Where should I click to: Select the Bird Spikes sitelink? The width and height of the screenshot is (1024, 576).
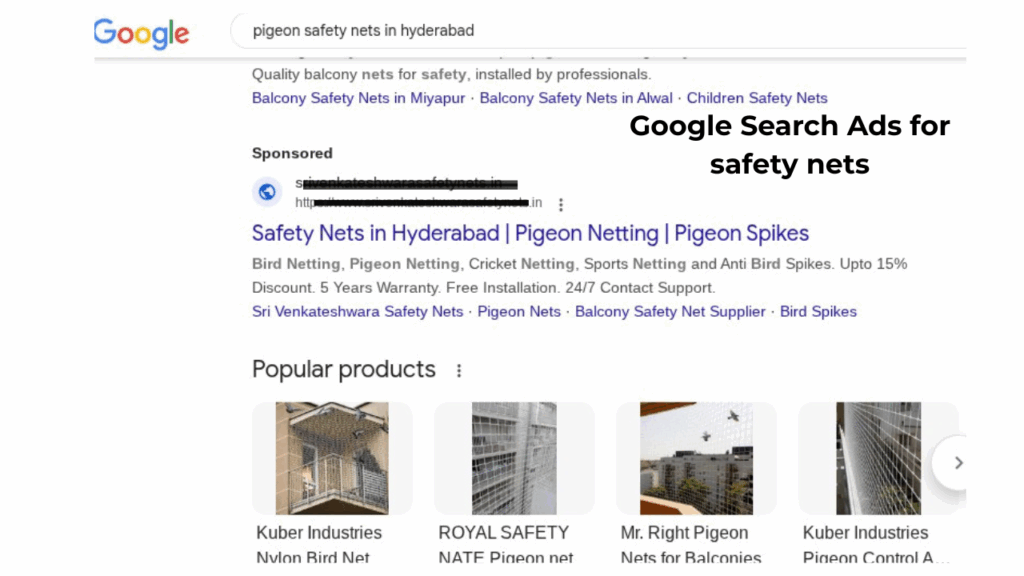click(x=818, y=312)
